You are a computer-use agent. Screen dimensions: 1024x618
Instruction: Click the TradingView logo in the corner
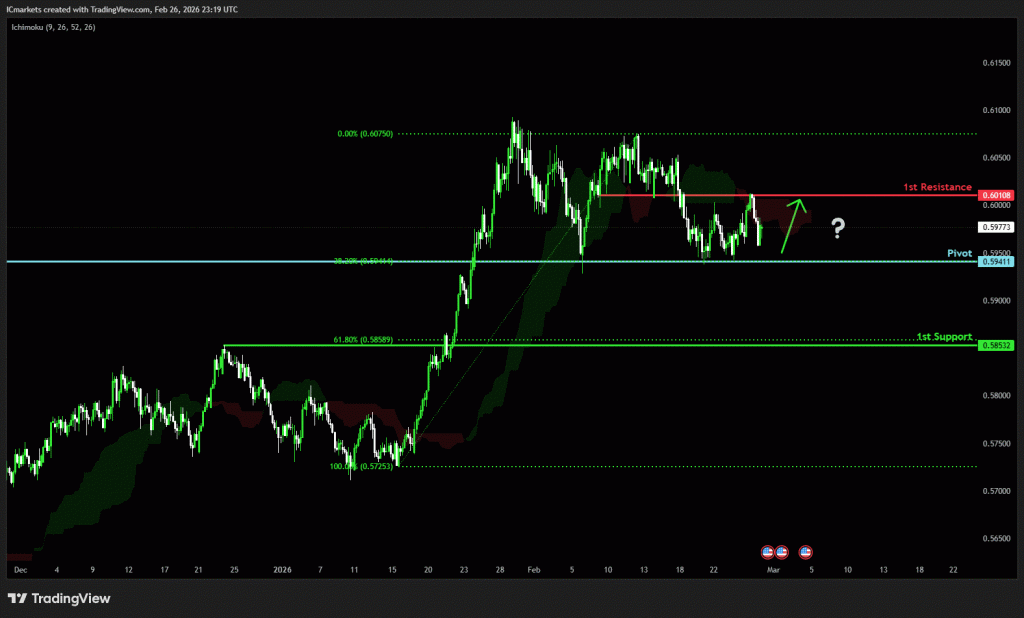pos(59,598)
